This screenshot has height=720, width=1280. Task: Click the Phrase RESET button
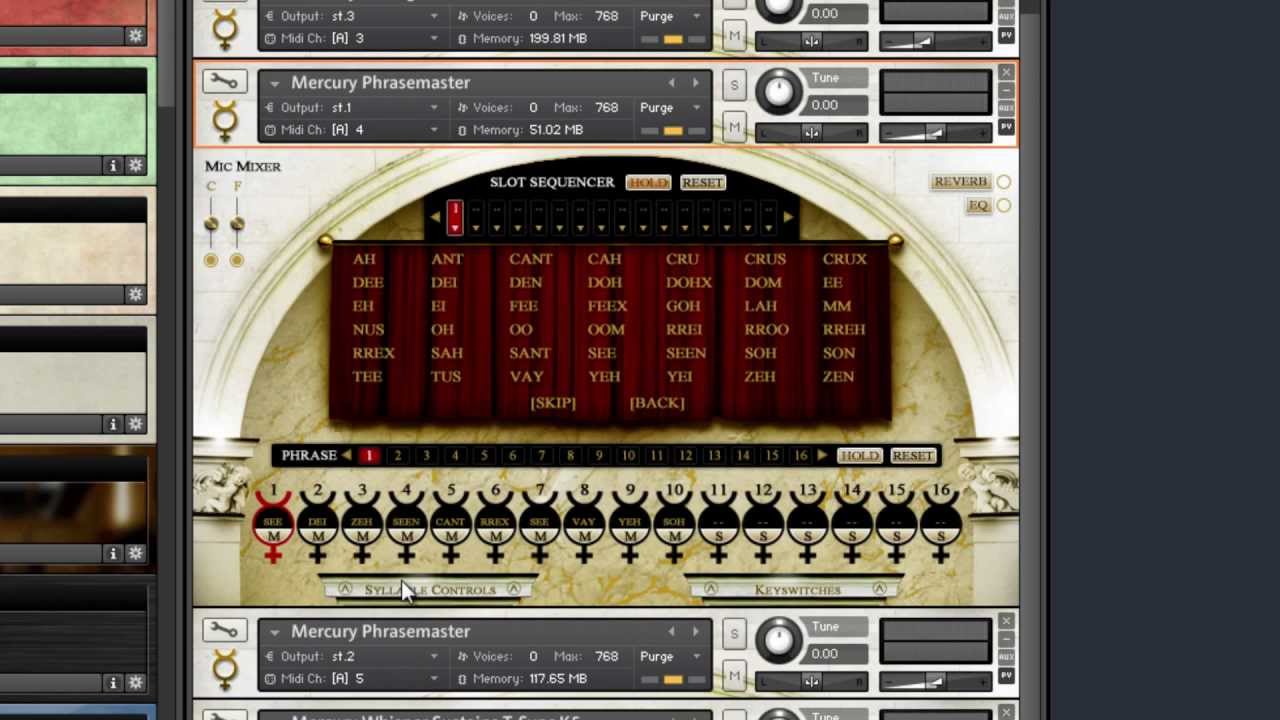[913, 455]
